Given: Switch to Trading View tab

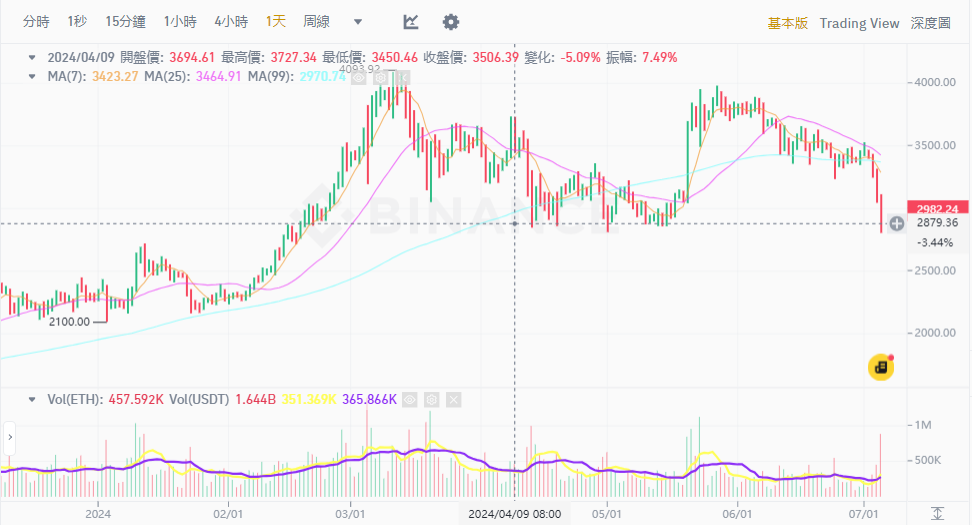Looking at the screenshot, I should tap(859, 23).
